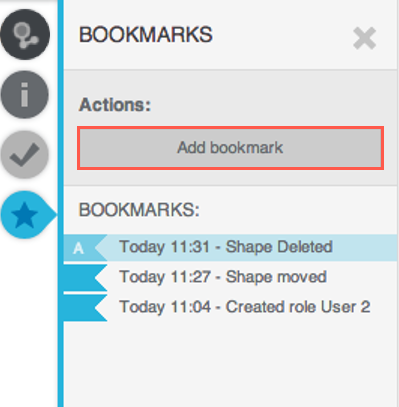This screenshot has height=407, width=399.
Task: Select the Shape moved bookmark entry
Action: coord(230,277)
